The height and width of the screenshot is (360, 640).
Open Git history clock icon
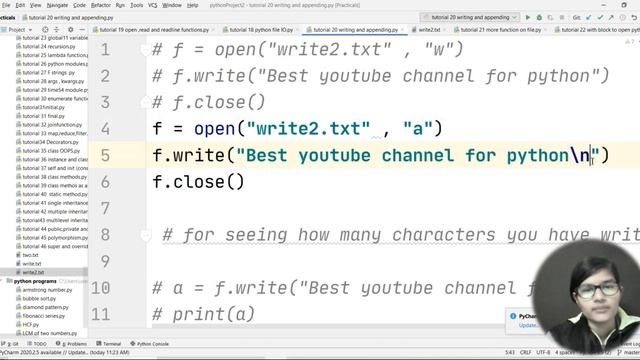pyautogui.click(x=622, y=18)
